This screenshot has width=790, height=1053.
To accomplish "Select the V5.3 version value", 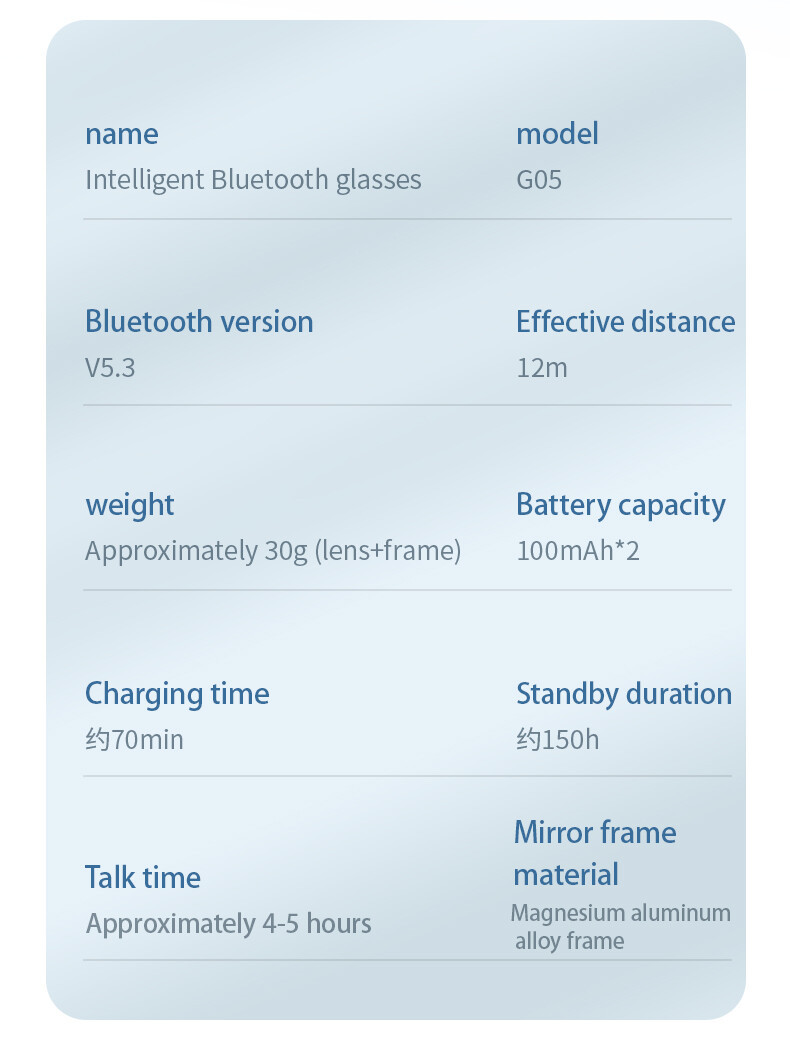I will [x=110, y=368].
